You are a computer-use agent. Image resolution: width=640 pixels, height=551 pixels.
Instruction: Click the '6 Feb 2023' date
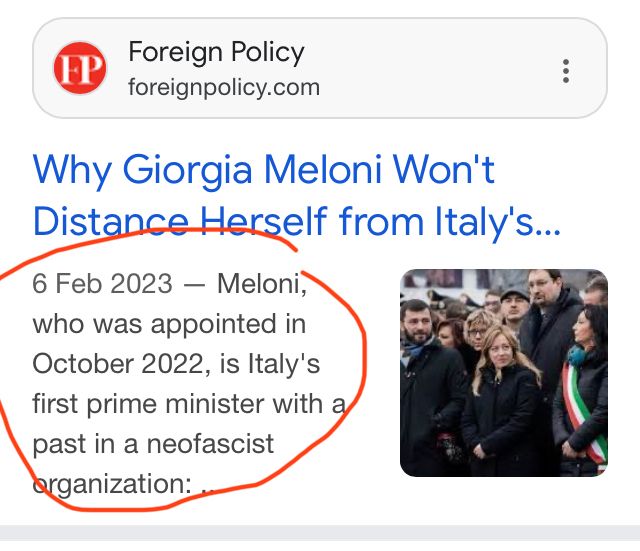pos(102,284)
